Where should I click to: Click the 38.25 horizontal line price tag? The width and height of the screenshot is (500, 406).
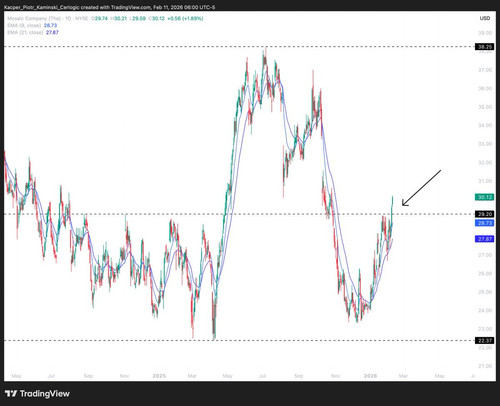click(485, 47)
